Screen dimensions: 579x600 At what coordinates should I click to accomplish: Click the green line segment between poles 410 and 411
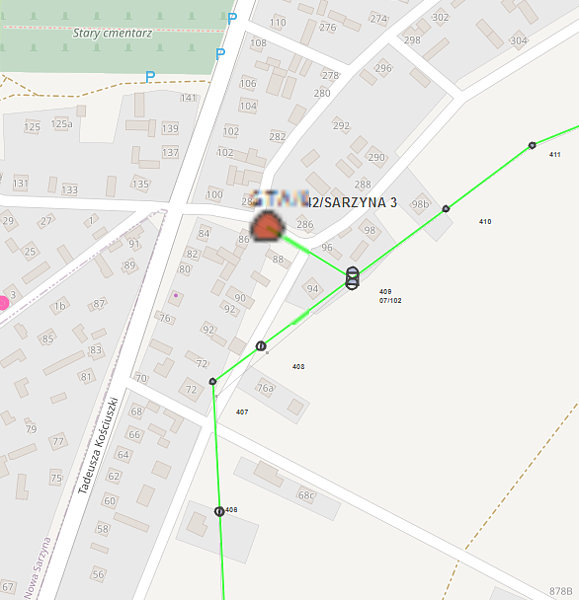point(489,177)
